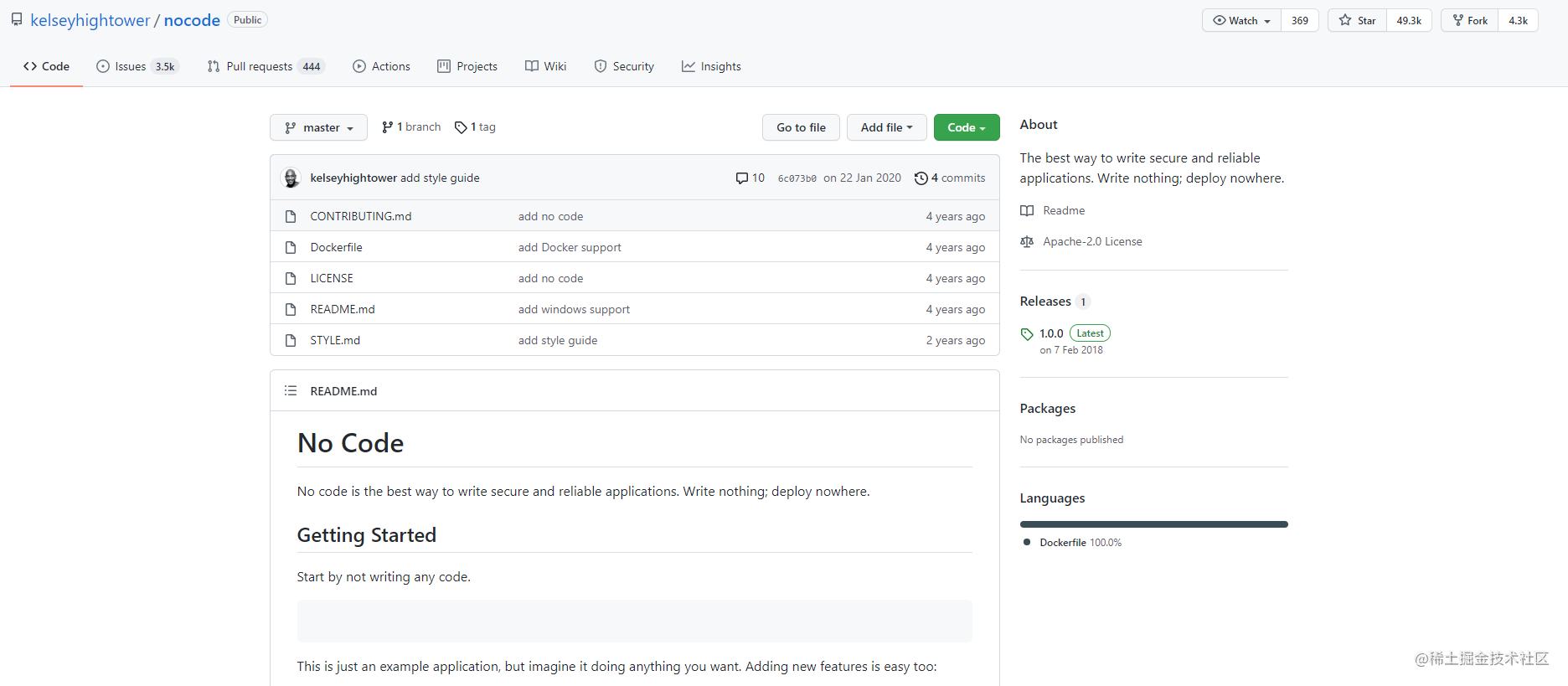Open commit message add Docker support

(570, 247)
